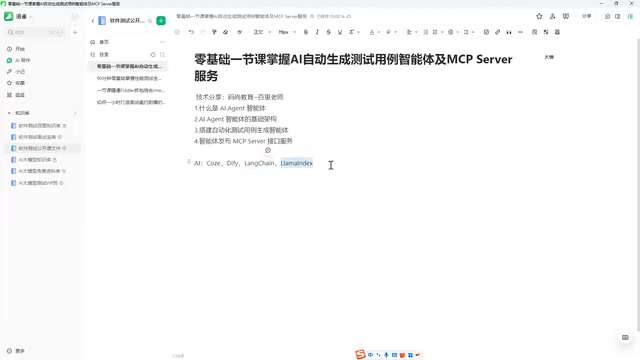This screenshot has height=360, width=640.
Task: Click the 分享 share button
Action: coord(587,16)
